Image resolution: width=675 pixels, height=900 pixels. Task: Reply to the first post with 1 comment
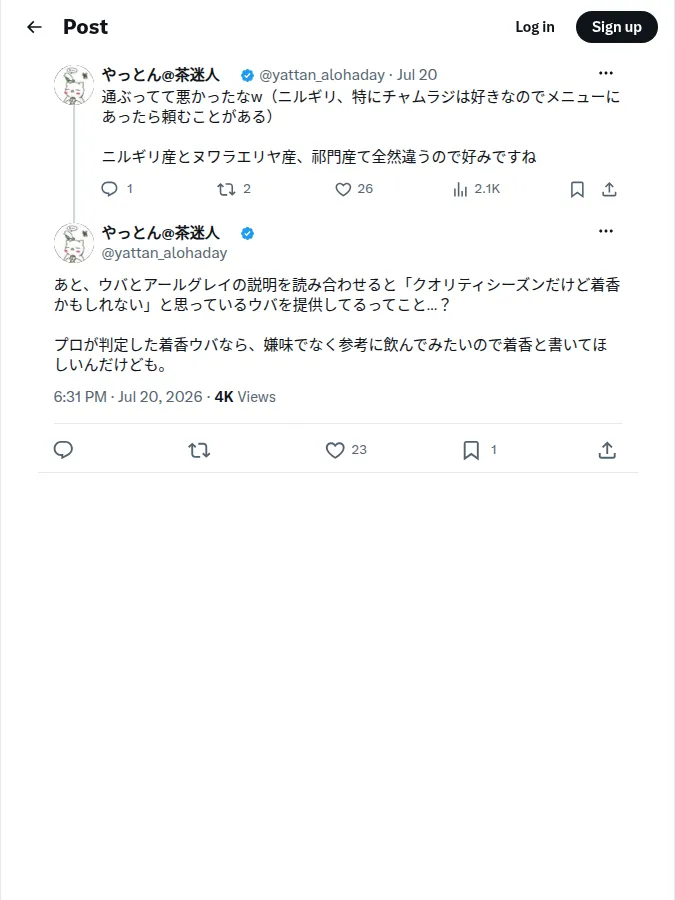click(117, 189)
